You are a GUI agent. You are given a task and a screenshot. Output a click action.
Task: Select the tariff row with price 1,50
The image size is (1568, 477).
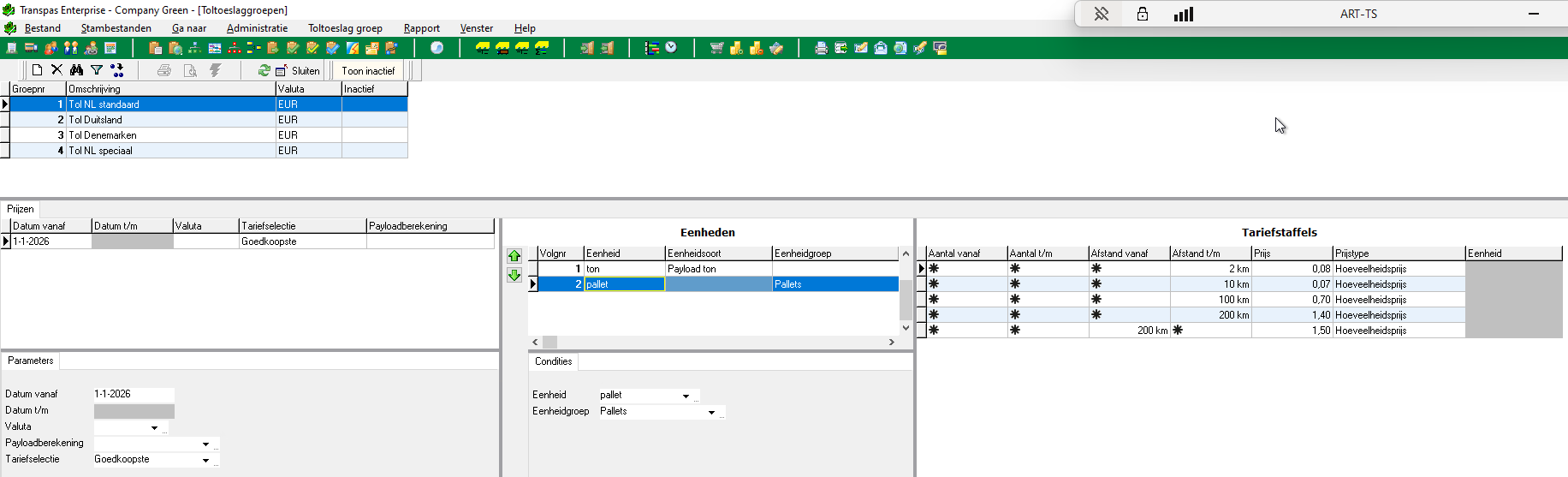(x=1244, y=331)
